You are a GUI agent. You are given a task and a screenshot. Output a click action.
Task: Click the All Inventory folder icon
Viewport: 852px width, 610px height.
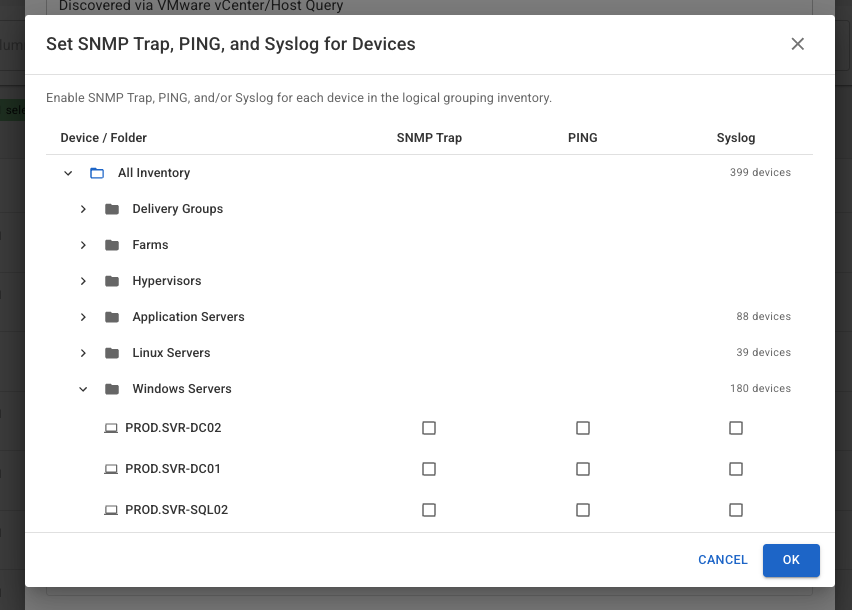tap(97, 173)
